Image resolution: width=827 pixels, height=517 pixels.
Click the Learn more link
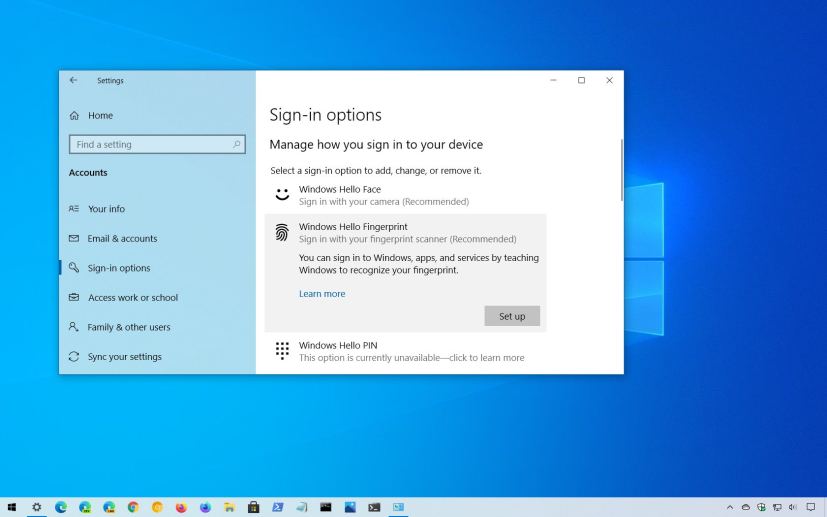(x=322, y=294)
